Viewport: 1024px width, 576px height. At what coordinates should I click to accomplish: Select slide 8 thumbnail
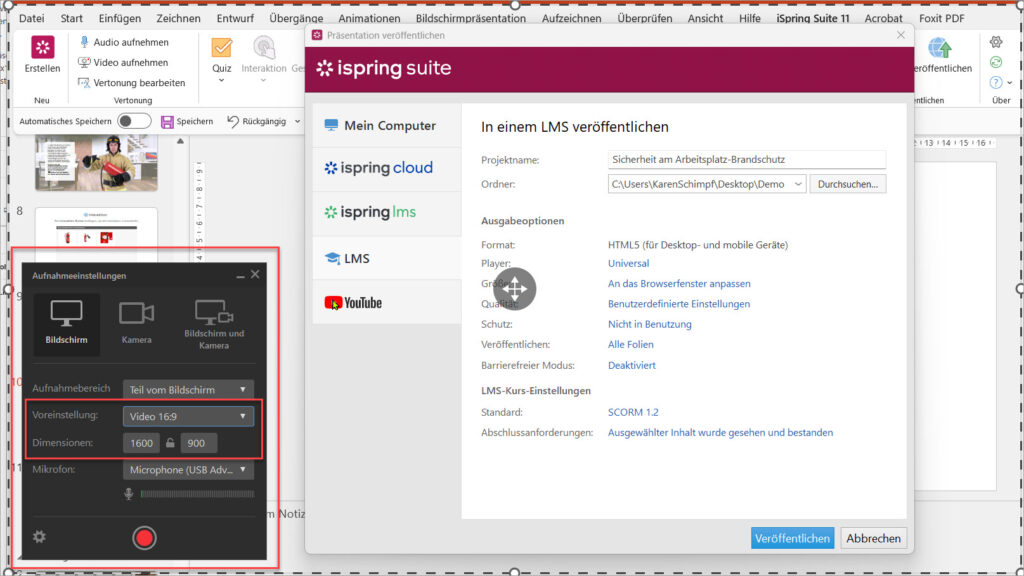point(96,227)
